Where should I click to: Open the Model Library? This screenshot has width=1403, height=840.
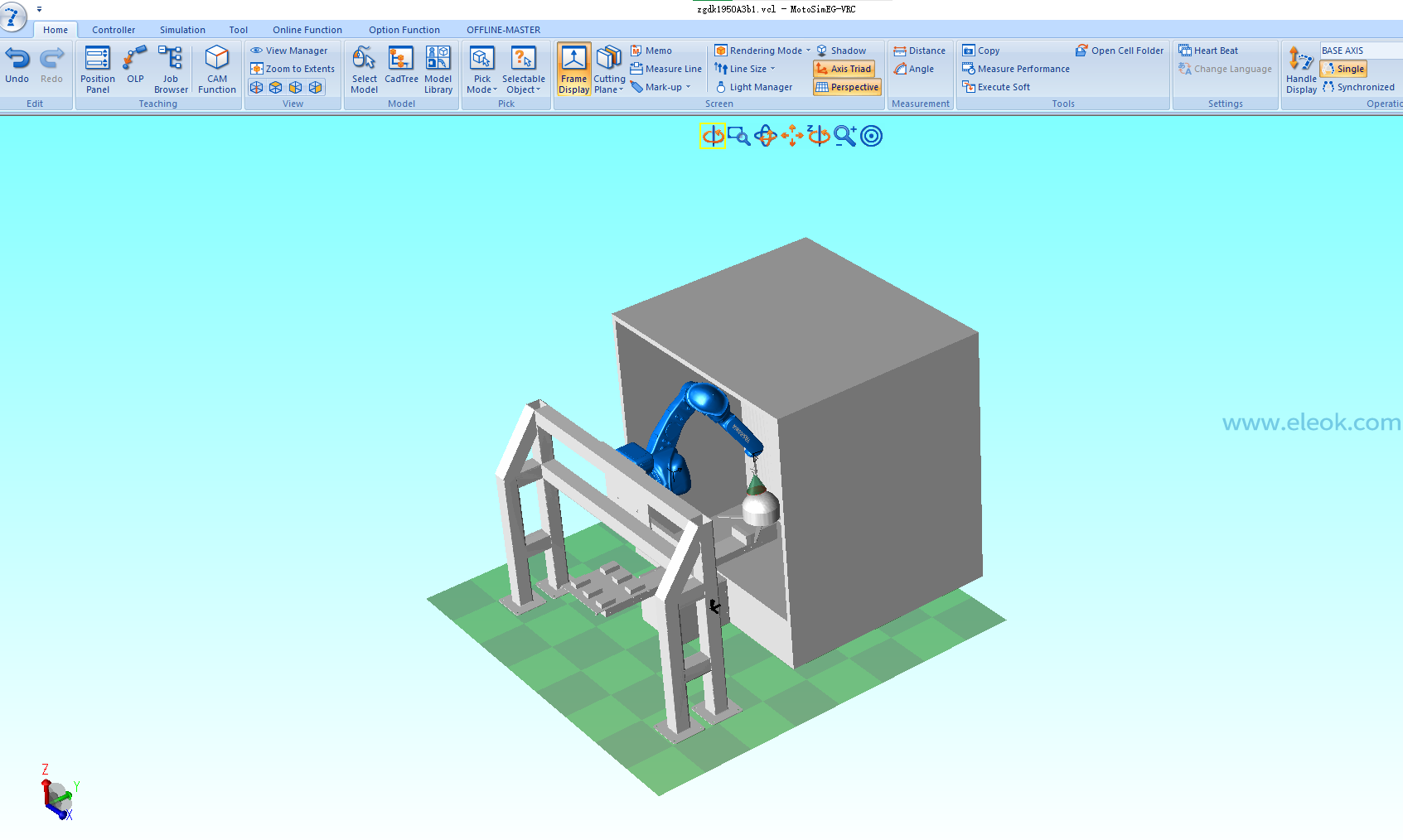(438, 70)
